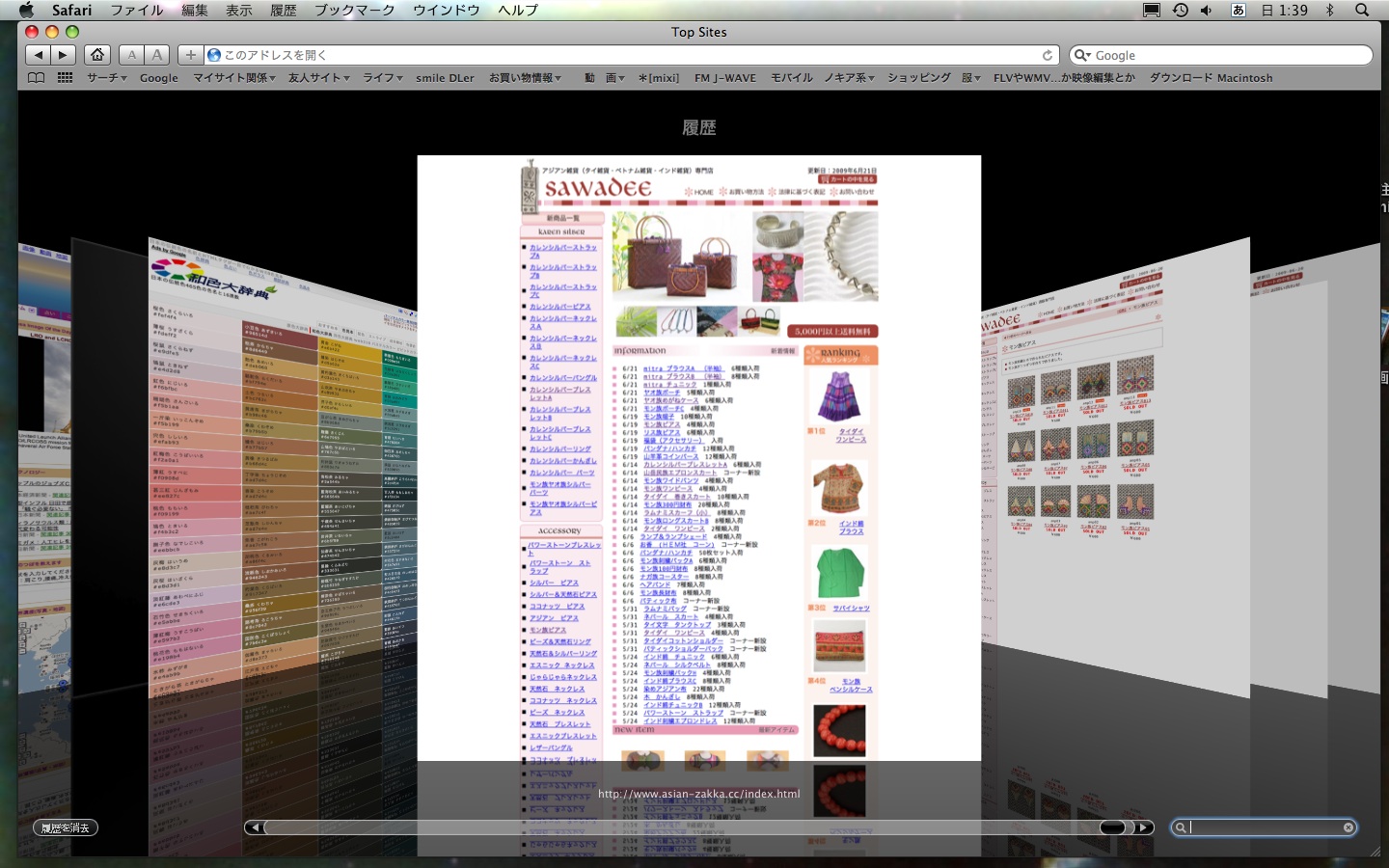Open the ブックマーク menu

355,10
